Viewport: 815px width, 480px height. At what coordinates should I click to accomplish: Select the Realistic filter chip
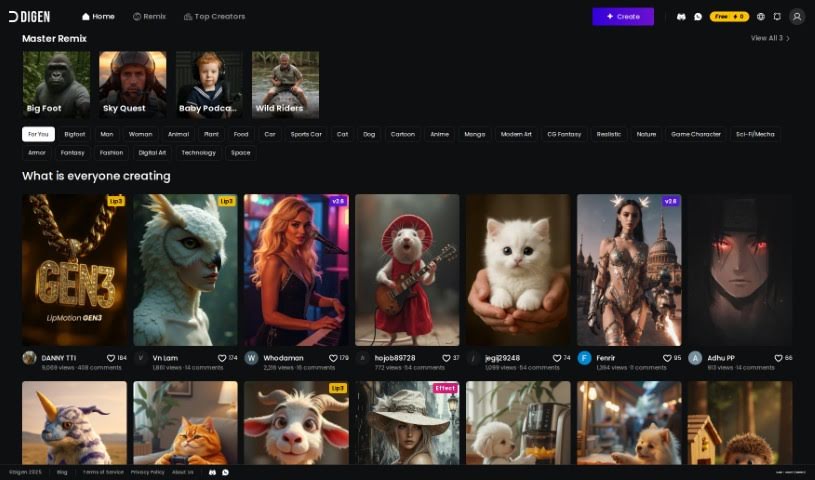pyautogui.click(x=609, y=134)
